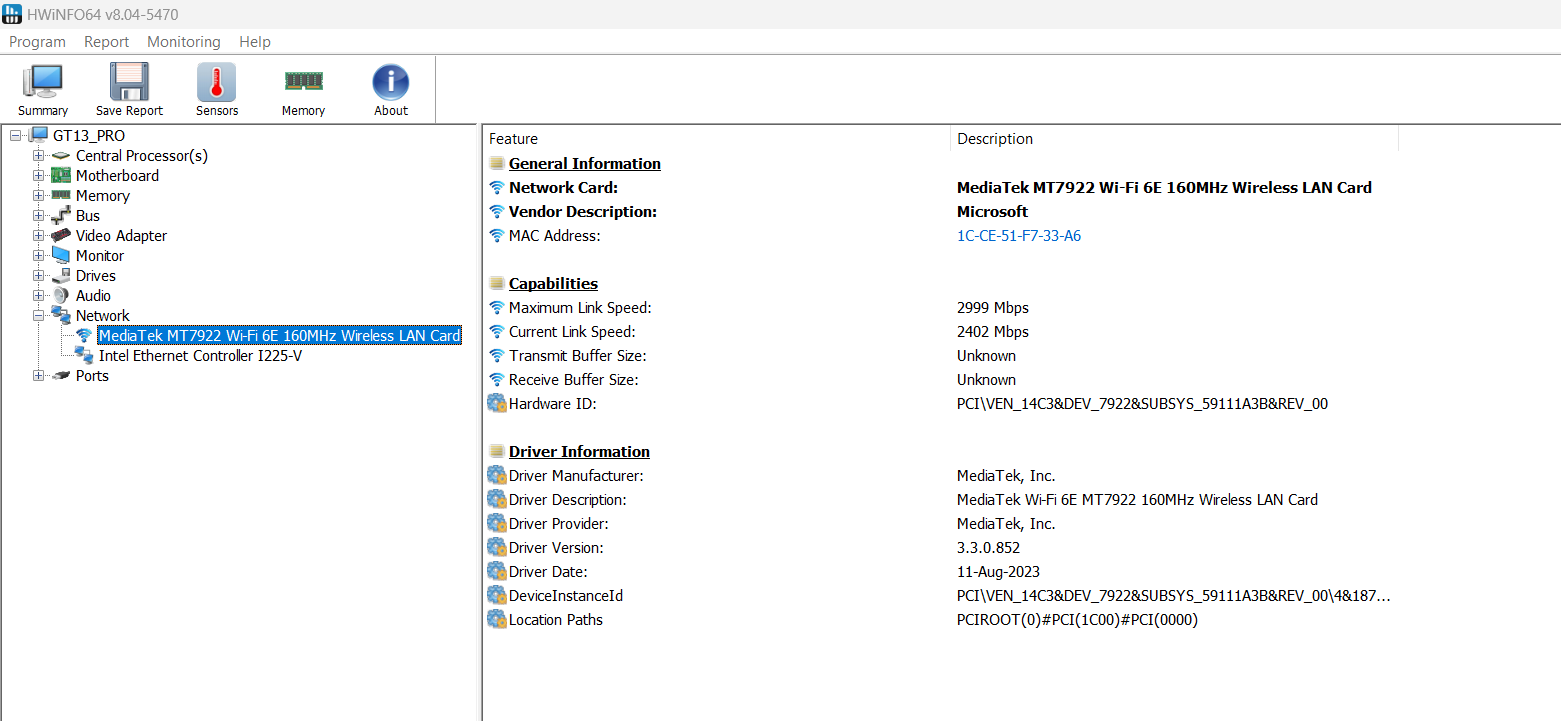Click the Memory tree node icon
Image resolution: width=1561 pixels, height=721 pixels.
61,195
